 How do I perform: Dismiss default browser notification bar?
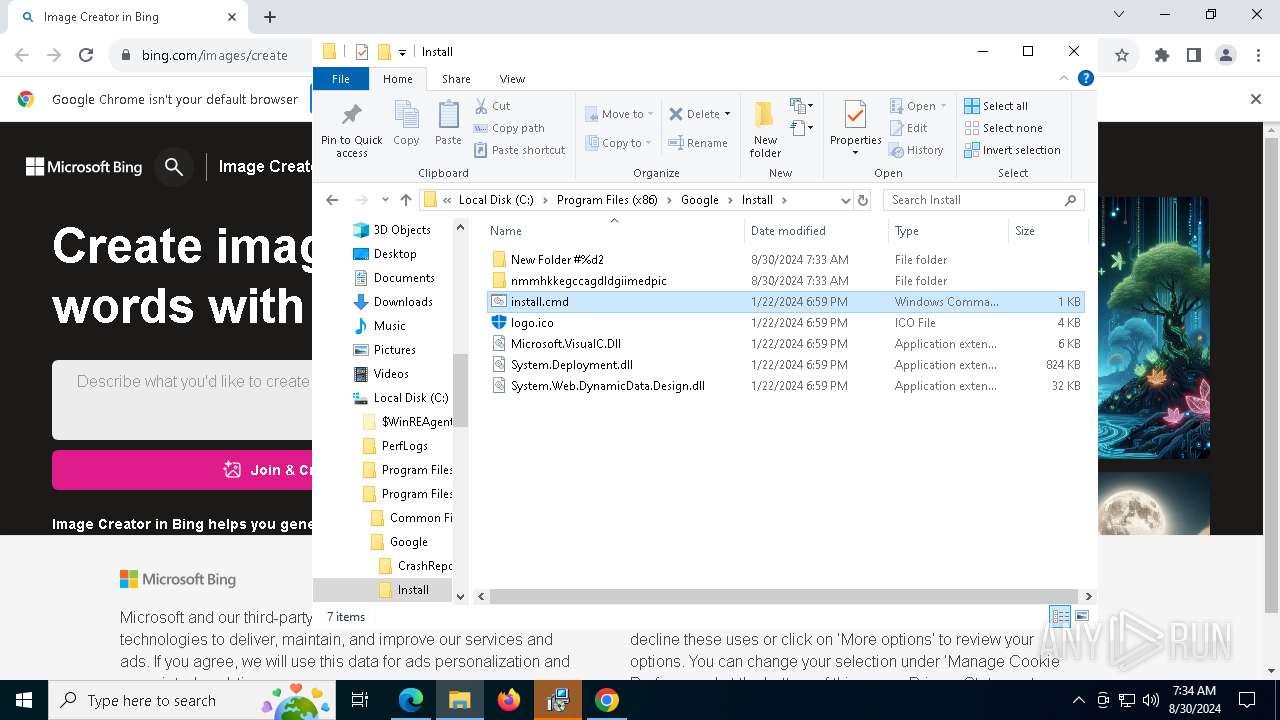click(x=1256, y=99)
